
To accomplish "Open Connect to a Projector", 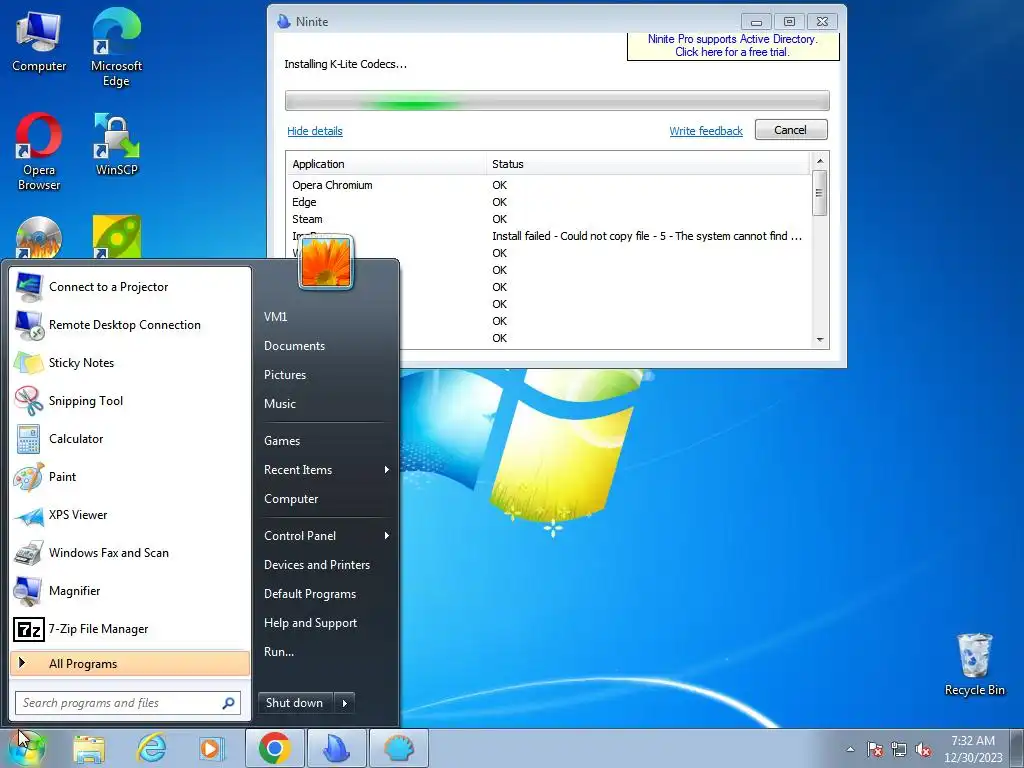I will pos(130,287).
